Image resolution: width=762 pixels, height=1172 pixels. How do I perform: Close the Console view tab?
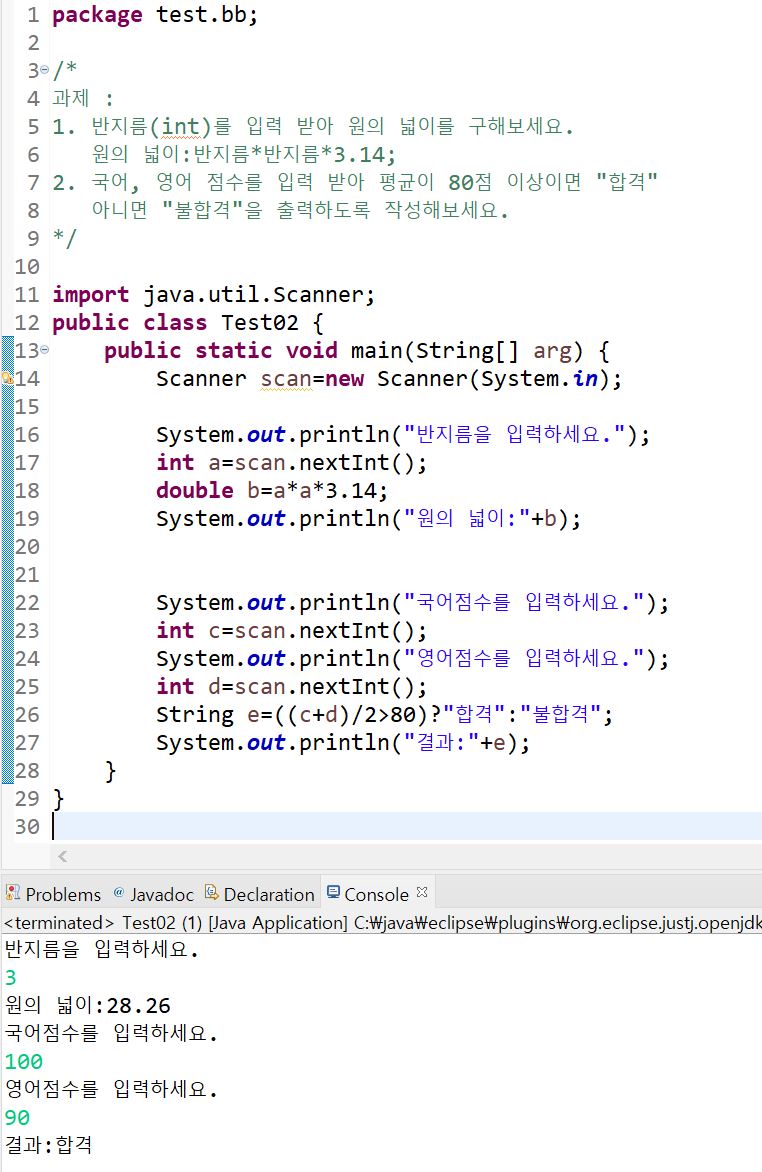pos(422,892)
